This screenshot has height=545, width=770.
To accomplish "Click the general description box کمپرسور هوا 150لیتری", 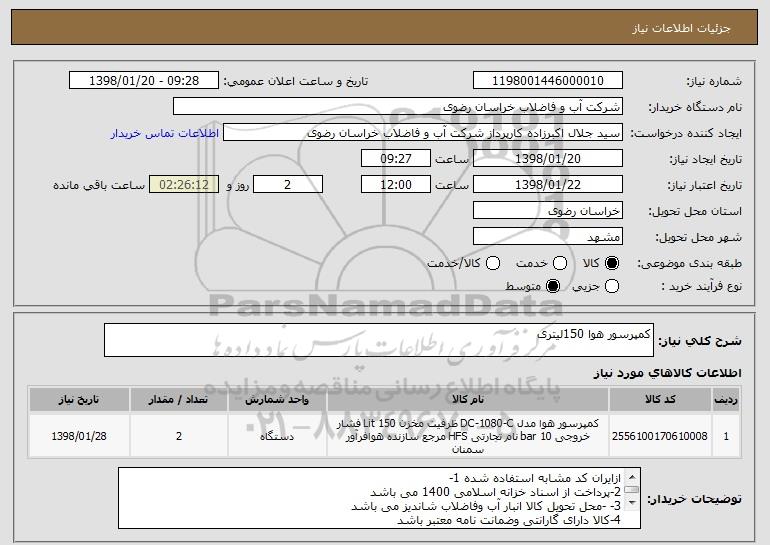I will tap(379, 340).
